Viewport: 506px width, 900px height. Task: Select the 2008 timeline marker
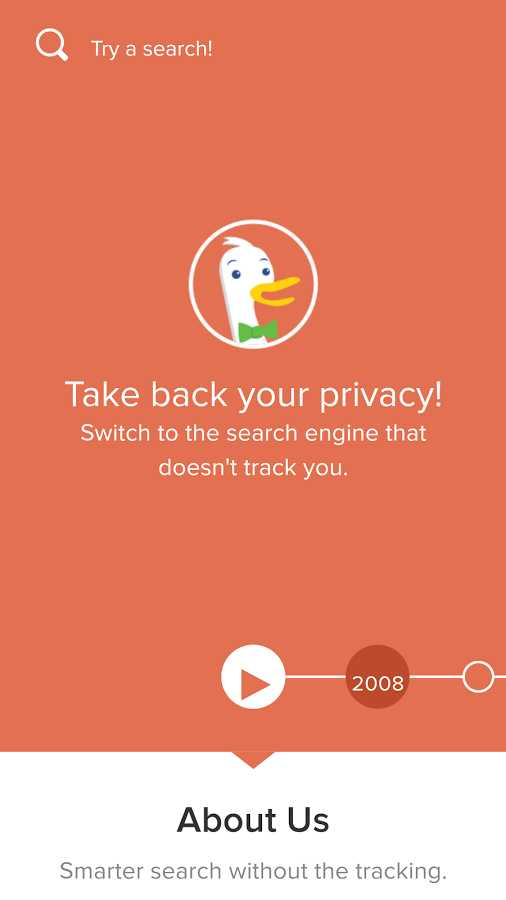[377, 677]
